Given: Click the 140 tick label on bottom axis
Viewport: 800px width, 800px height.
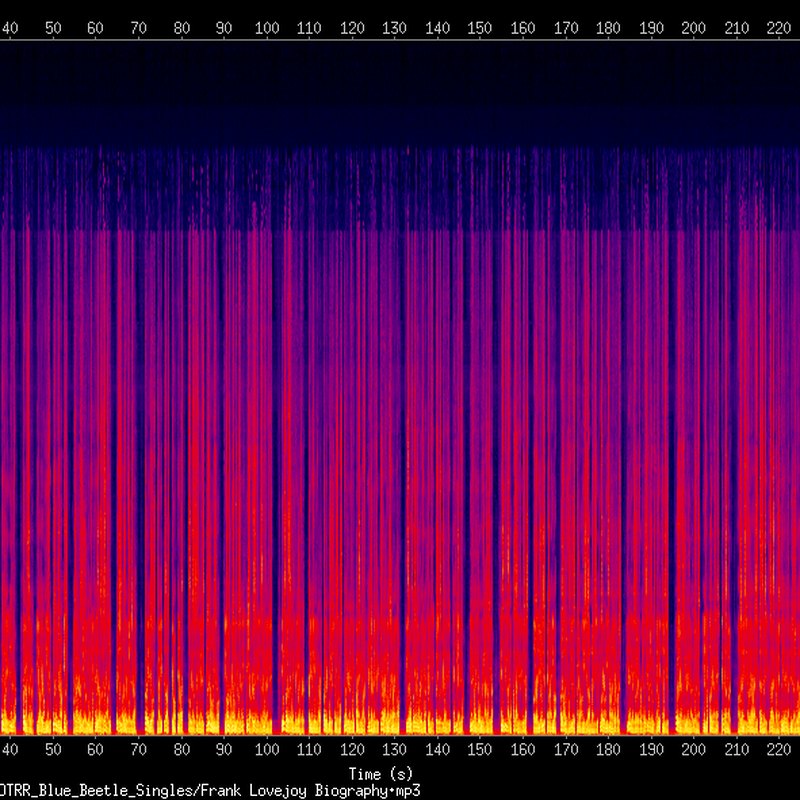Looking at the screenshot, I should tap(438, 749).
